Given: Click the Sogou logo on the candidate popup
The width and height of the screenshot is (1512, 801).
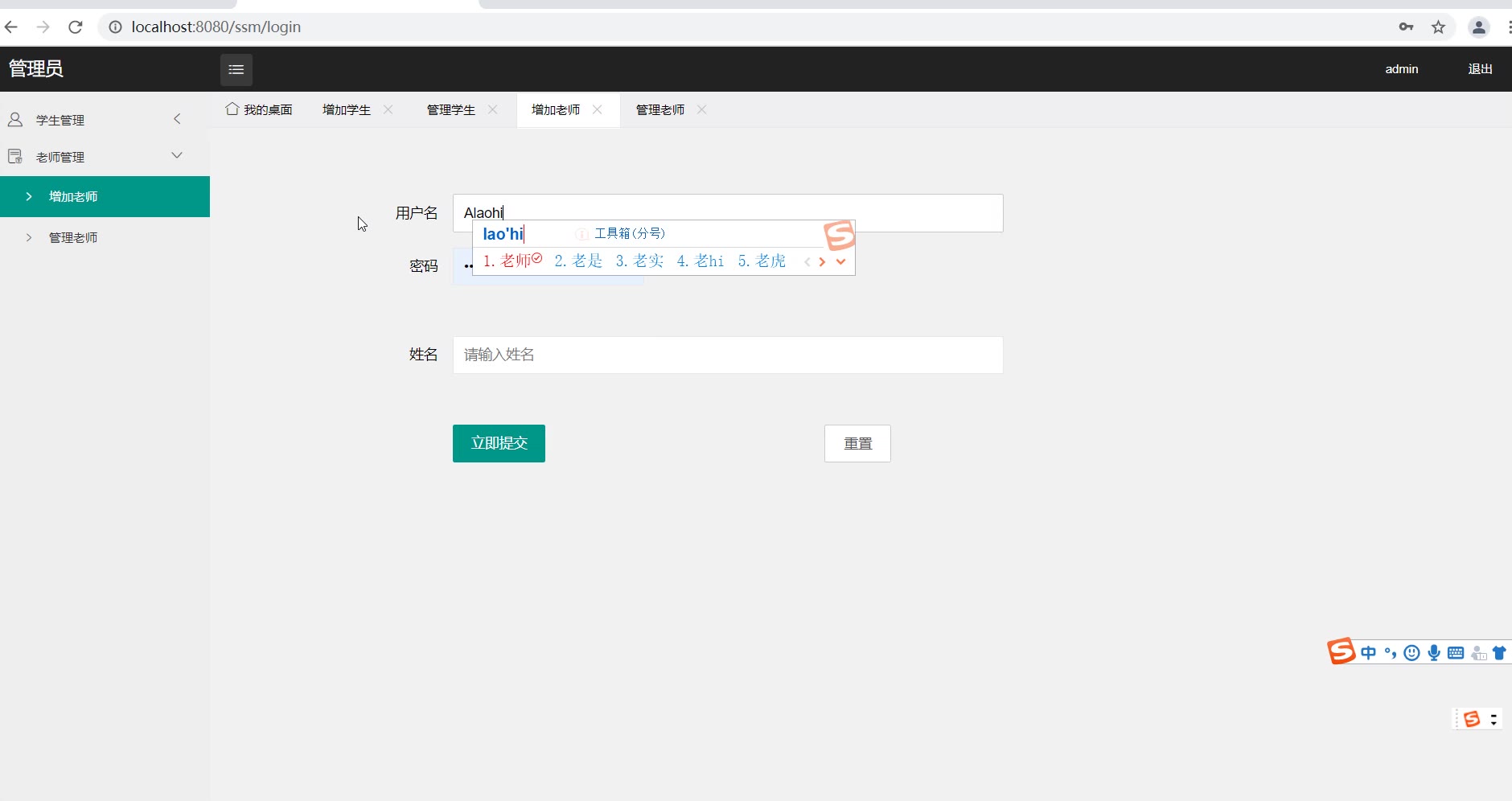Looking at the screenshot, I should pyautogui.click(x=840, y=235).
